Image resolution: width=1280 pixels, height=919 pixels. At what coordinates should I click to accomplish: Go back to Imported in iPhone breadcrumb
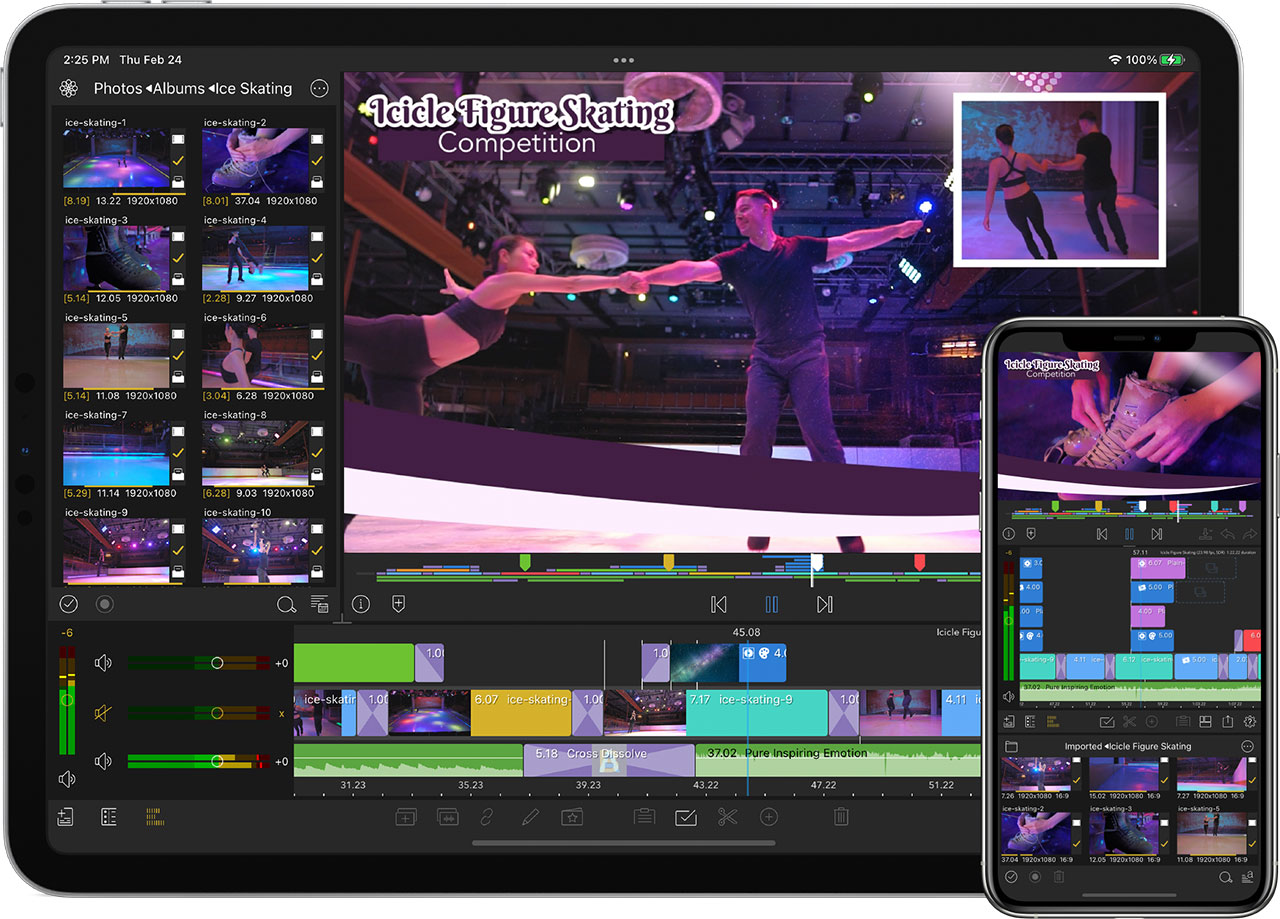pos(1082,747)
